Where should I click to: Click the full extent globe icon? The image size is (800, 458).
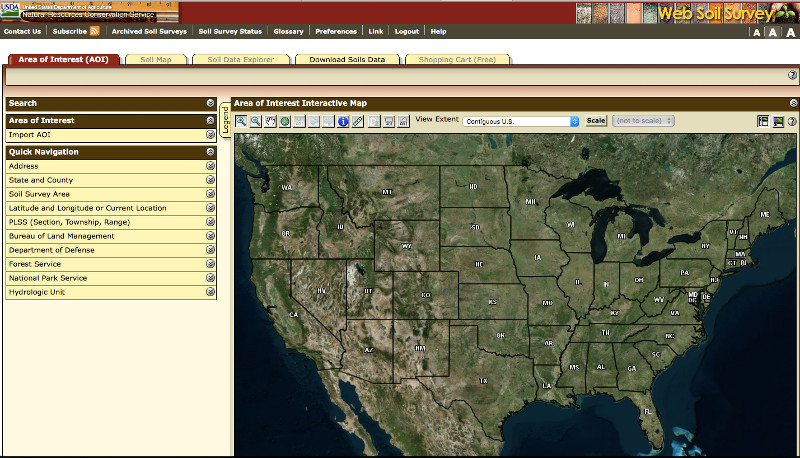[x=285, y=121]
